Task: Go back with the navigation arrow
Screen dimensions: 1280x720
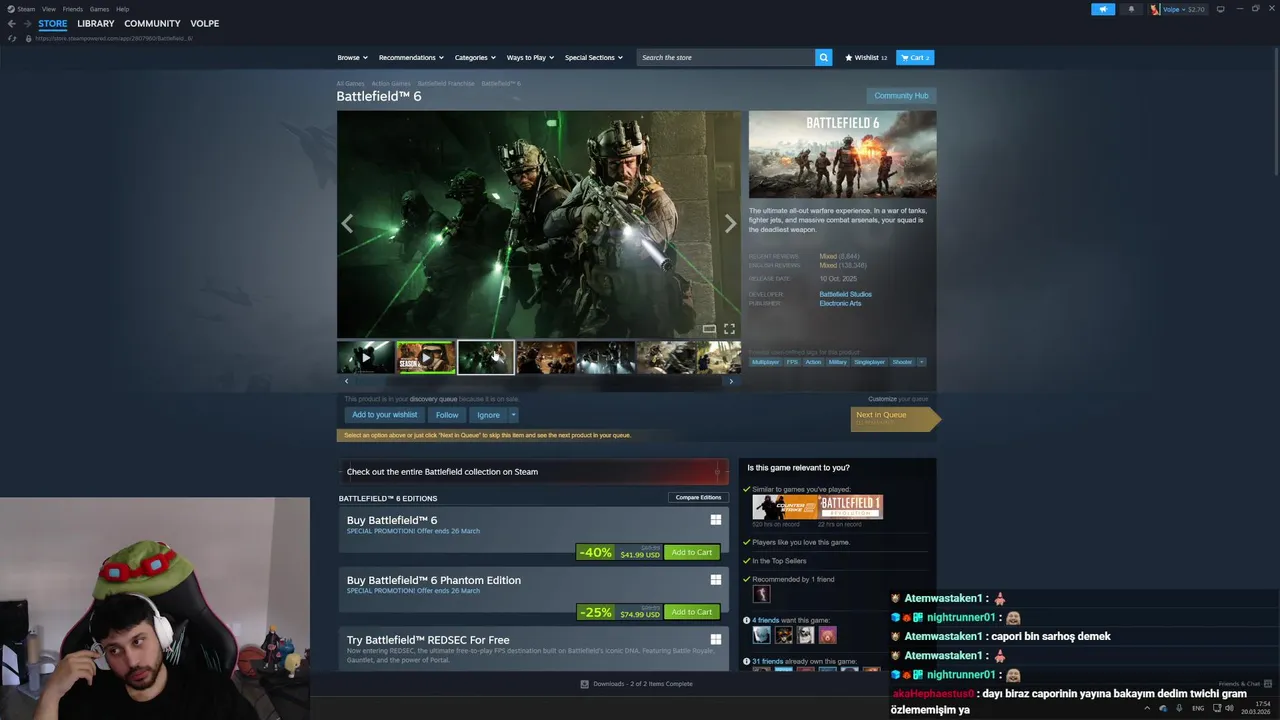Action: pyautogui.click(x=12, y=23)
